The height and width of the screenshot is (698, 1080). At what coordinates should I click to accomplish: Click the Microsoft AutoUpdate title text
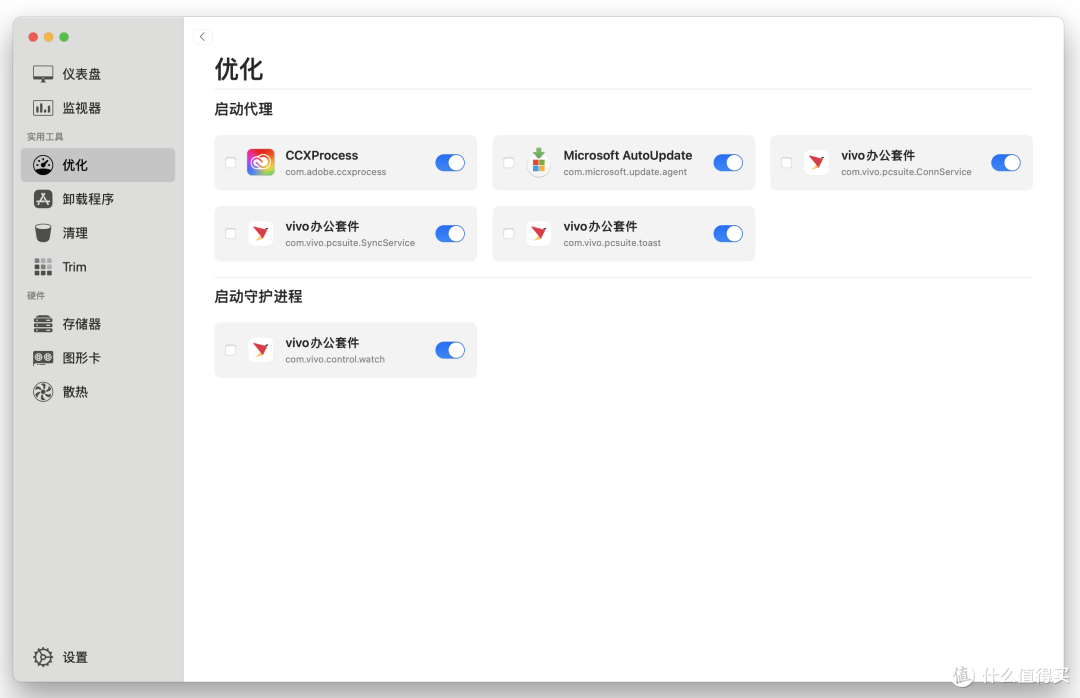[x=627, y=156]
